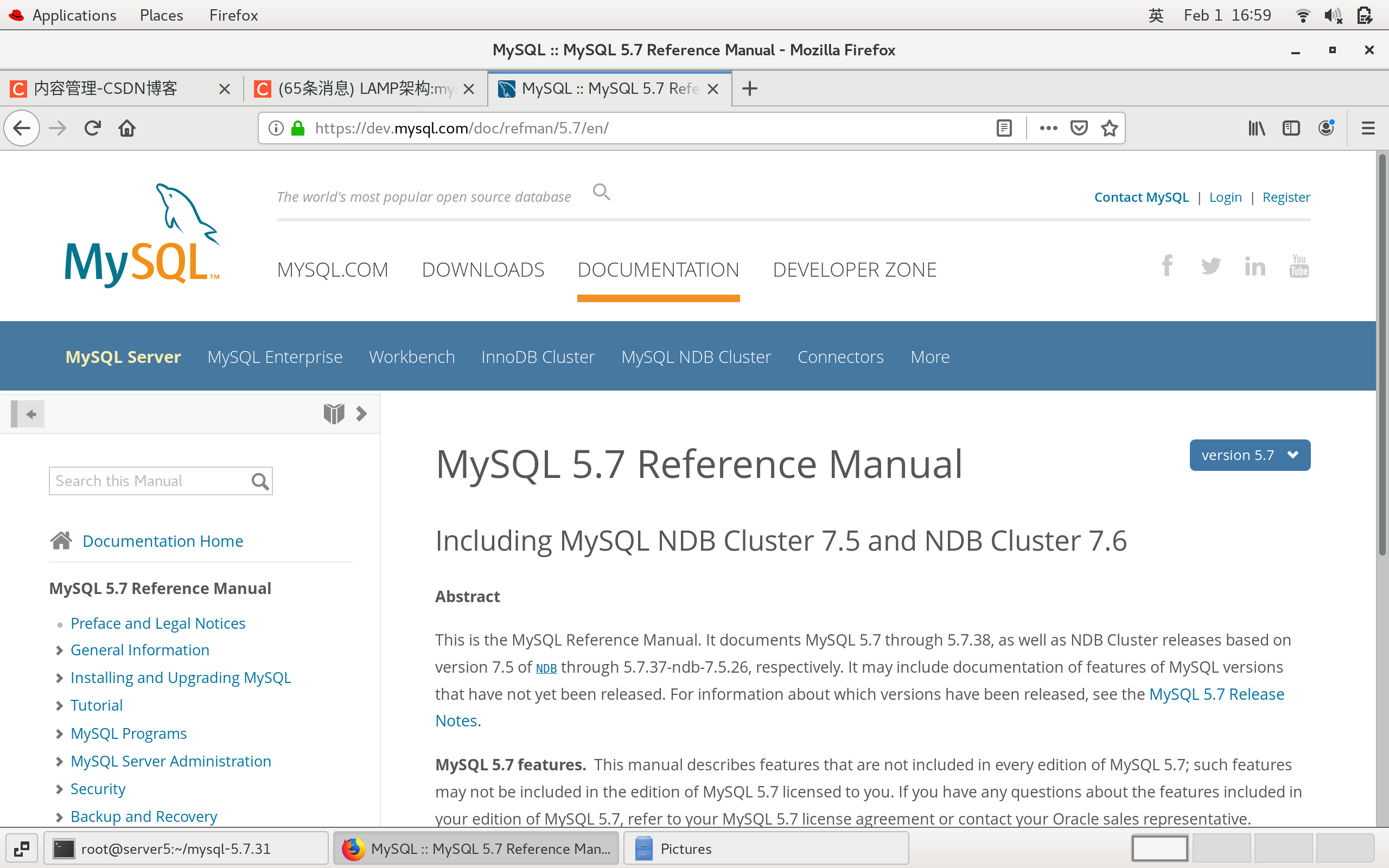
Task: Reload the current page
Action: (92, 128)
